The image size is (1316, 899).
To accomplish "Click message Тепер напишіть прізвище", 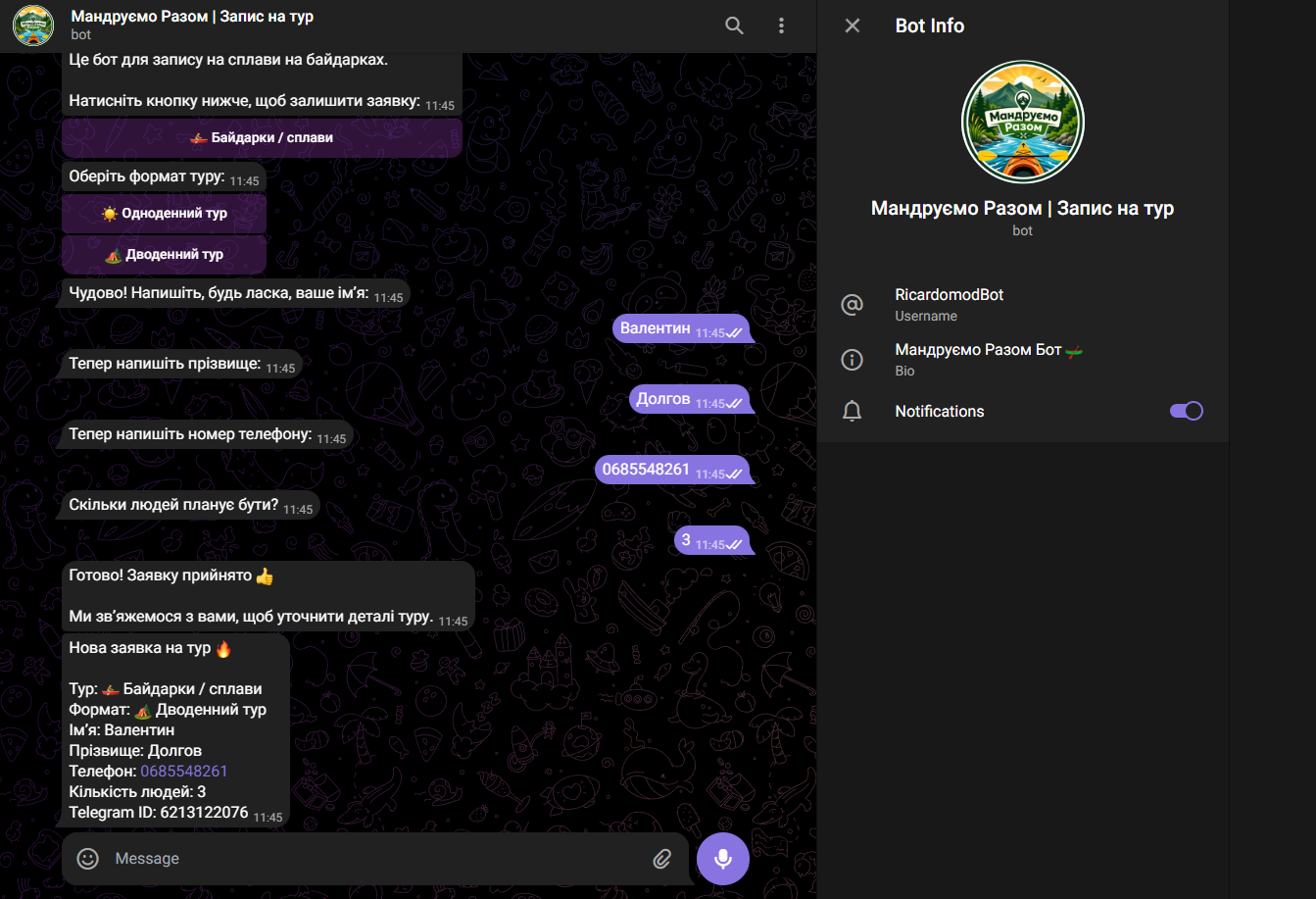I will [181, 364].
